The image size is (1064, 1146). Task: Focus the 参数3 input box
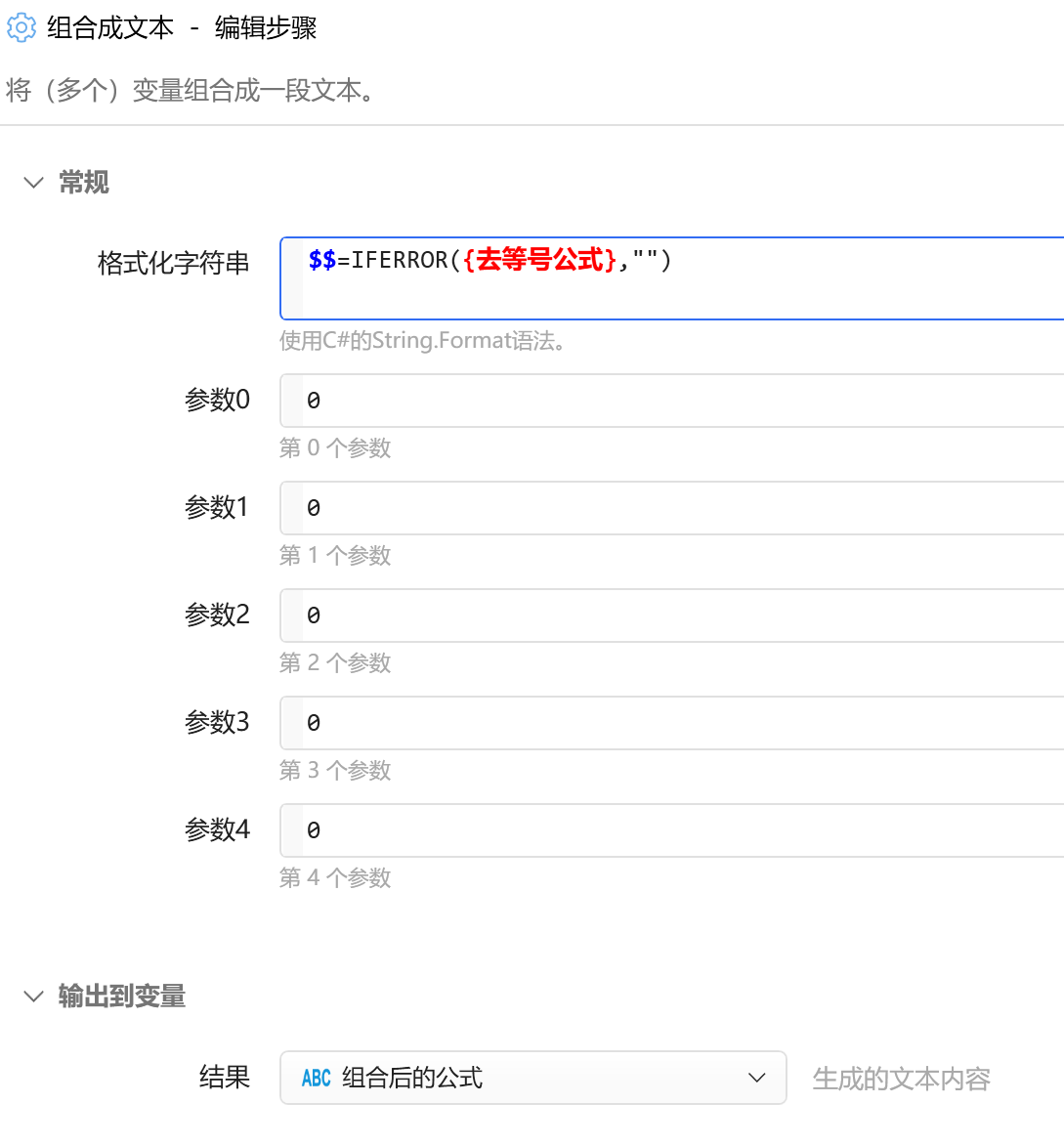[674, 723]
